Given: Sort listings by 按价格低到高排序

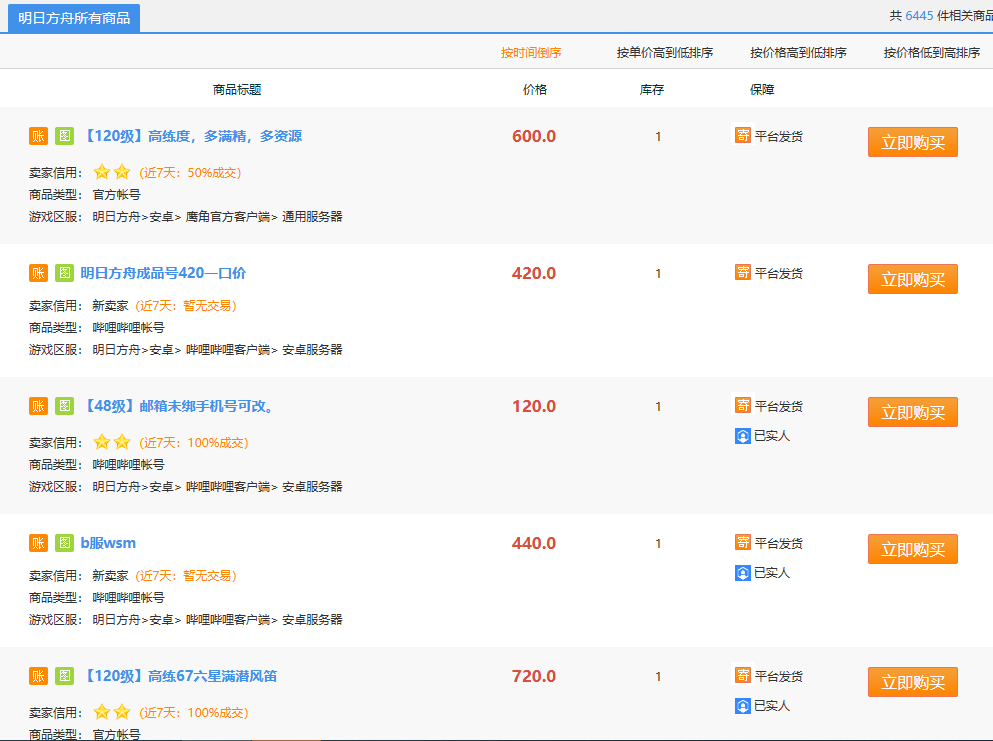Looking at the screenshot, I should point(930,52).
